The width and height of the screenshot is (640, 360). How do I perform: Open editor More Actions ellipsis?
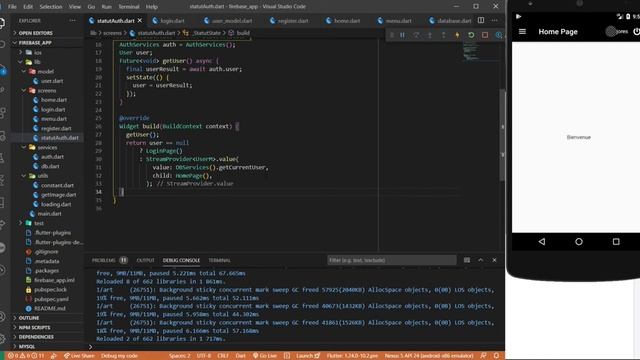pyautogui.click(x=494, y=20)
